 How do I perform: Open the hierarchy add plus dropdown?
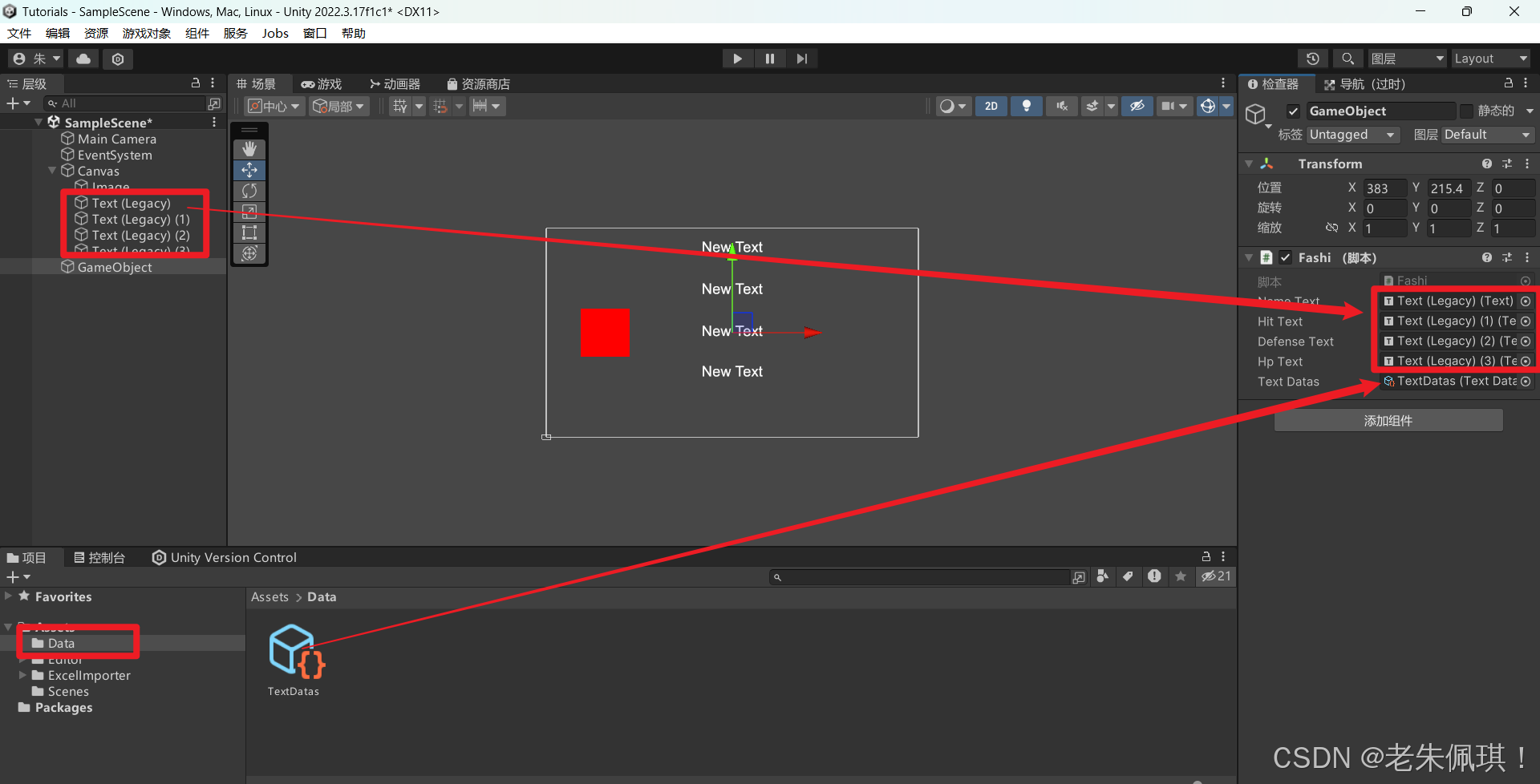coord(18,103)
